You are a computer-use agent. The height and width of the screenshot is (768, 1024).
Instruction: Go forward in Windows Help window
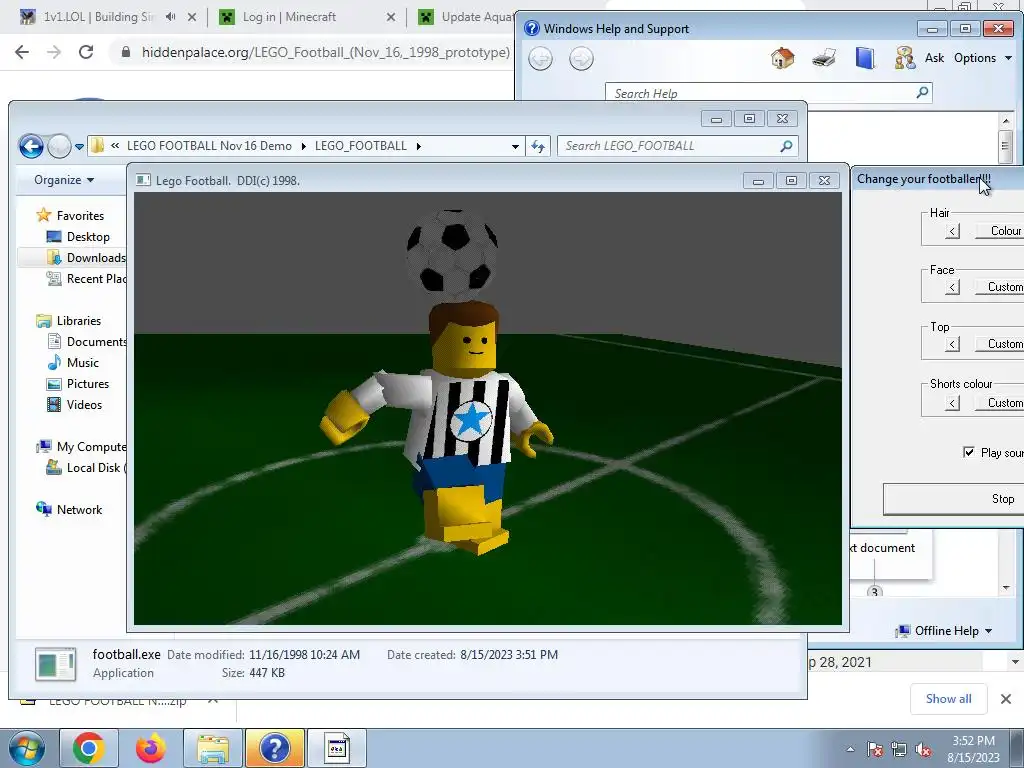581,59
